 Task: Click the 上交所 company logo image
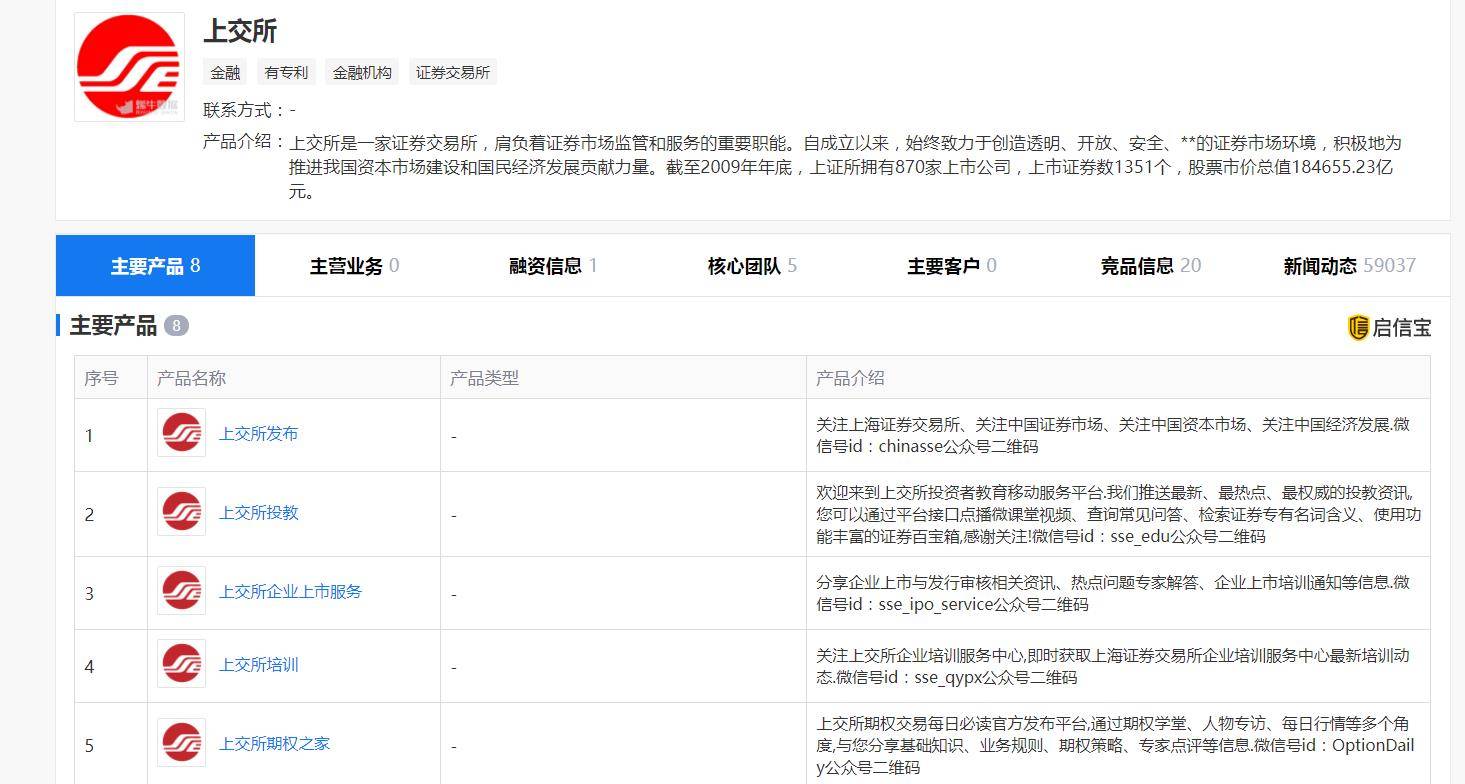tap(129, 67)
